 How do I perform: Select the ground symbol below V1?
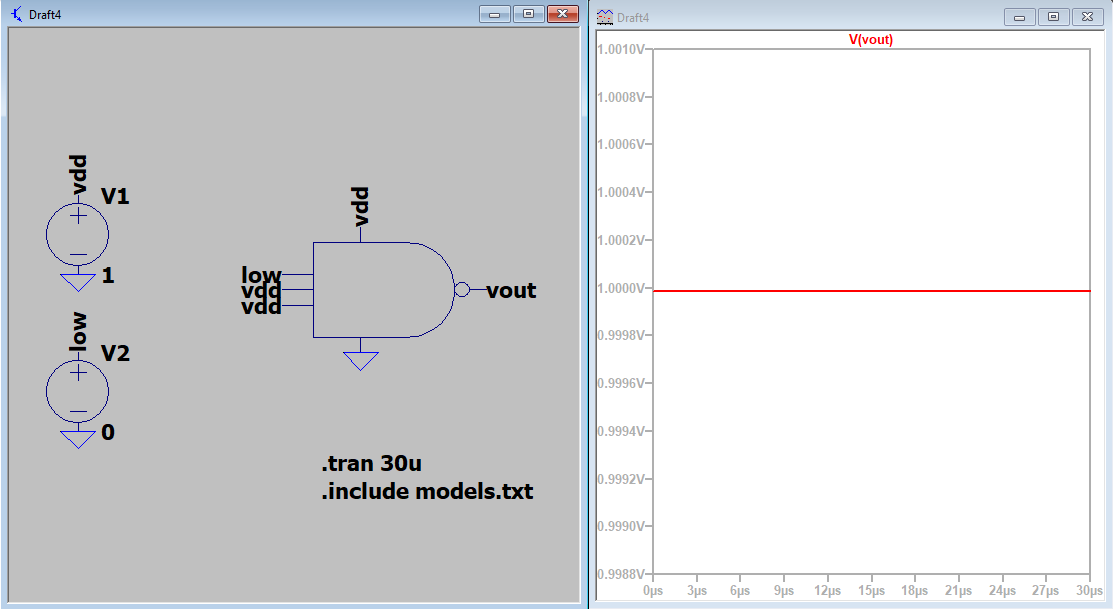pyautogui.click(x=78, y=281)
